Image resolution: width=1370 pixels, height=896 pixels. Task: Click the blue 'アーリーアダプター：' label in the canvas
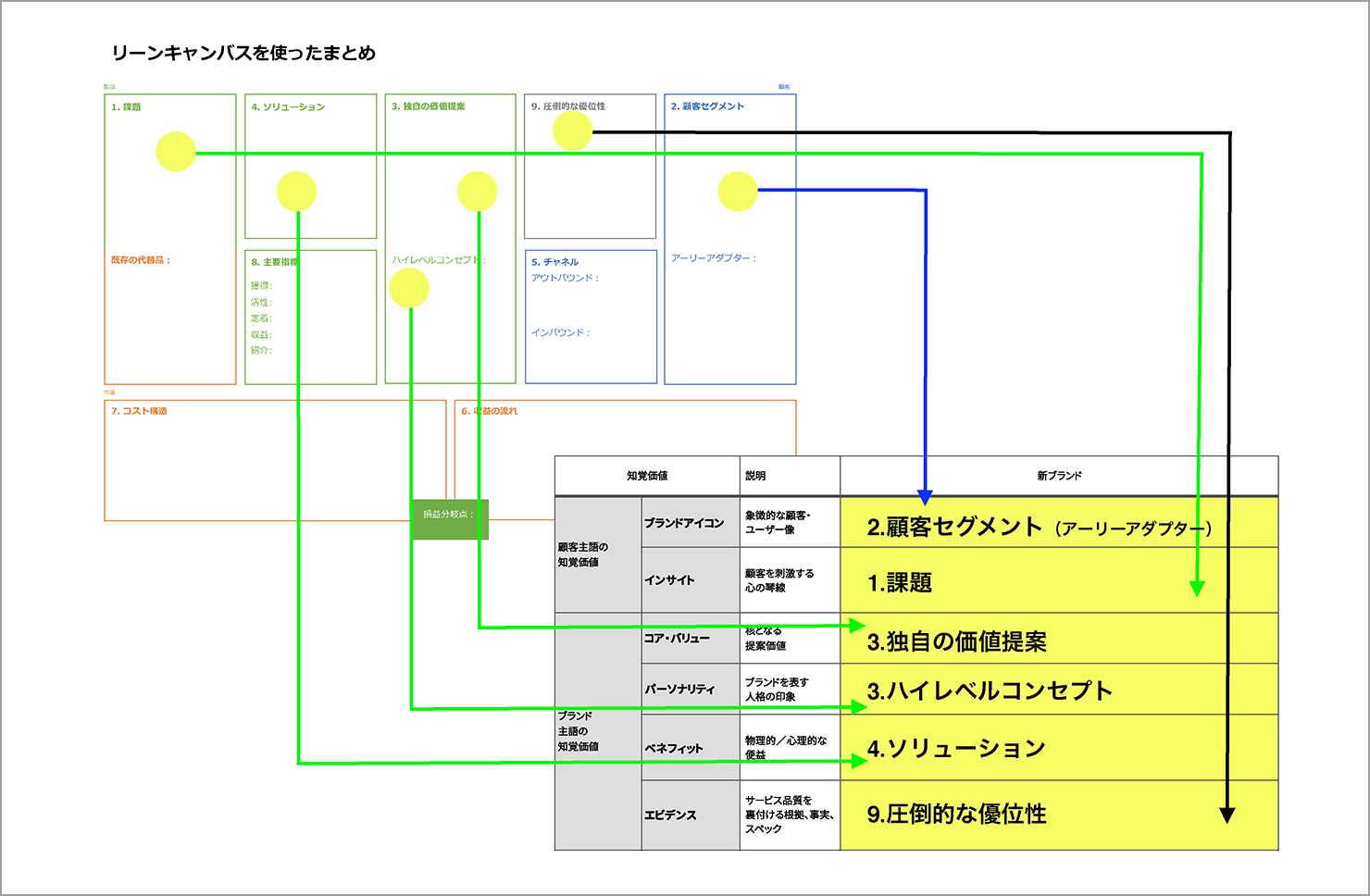(714, 258)
